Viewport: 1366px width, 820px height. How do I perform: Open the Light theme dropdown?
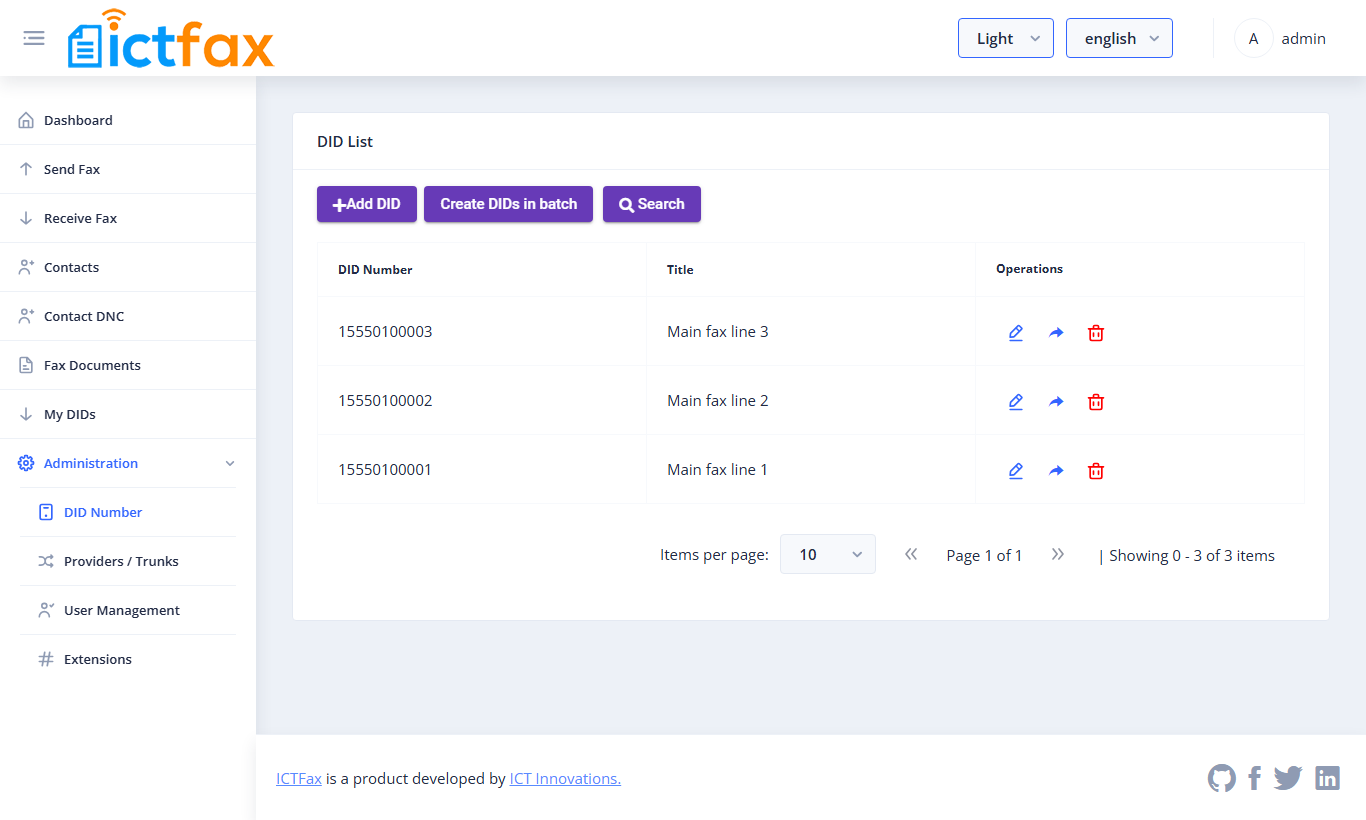point(1006,38)
